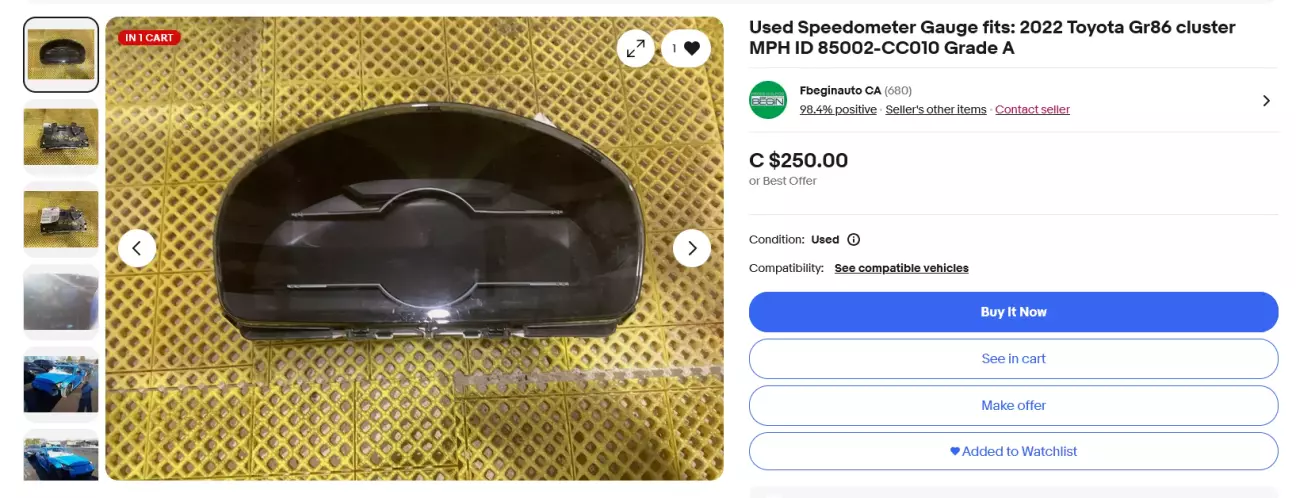
Task: Open the See compatible vehicles link
Action: (x=901, y=268)
